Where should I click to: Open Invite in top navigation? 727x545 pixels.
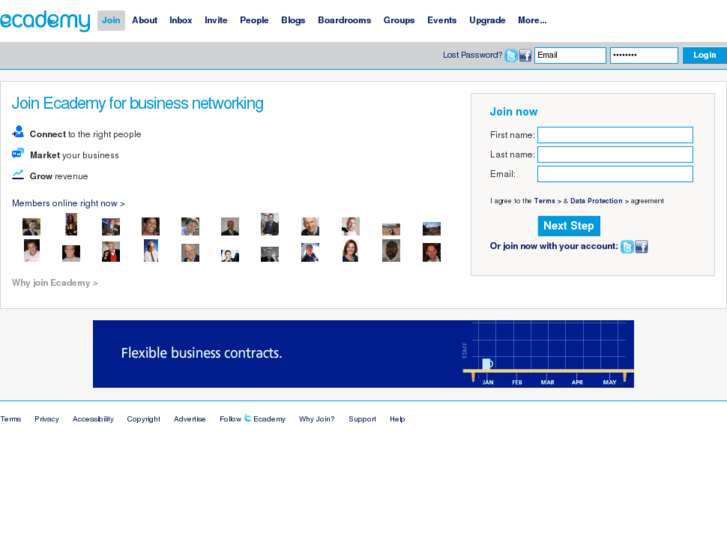pyautogui.click(x=216, y=20)
